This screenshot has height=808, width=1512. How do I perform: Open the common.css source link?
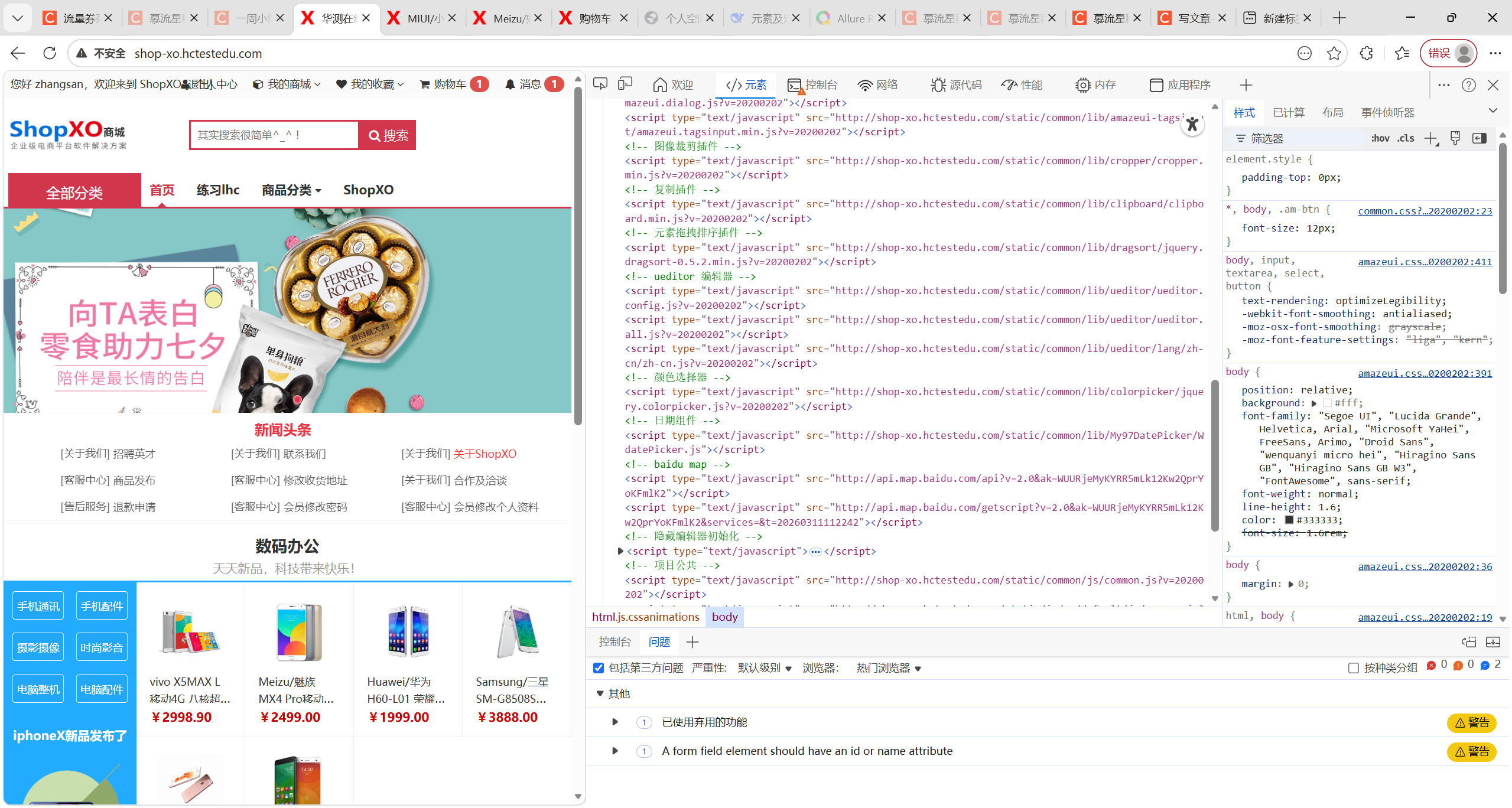click(1425, 211)
